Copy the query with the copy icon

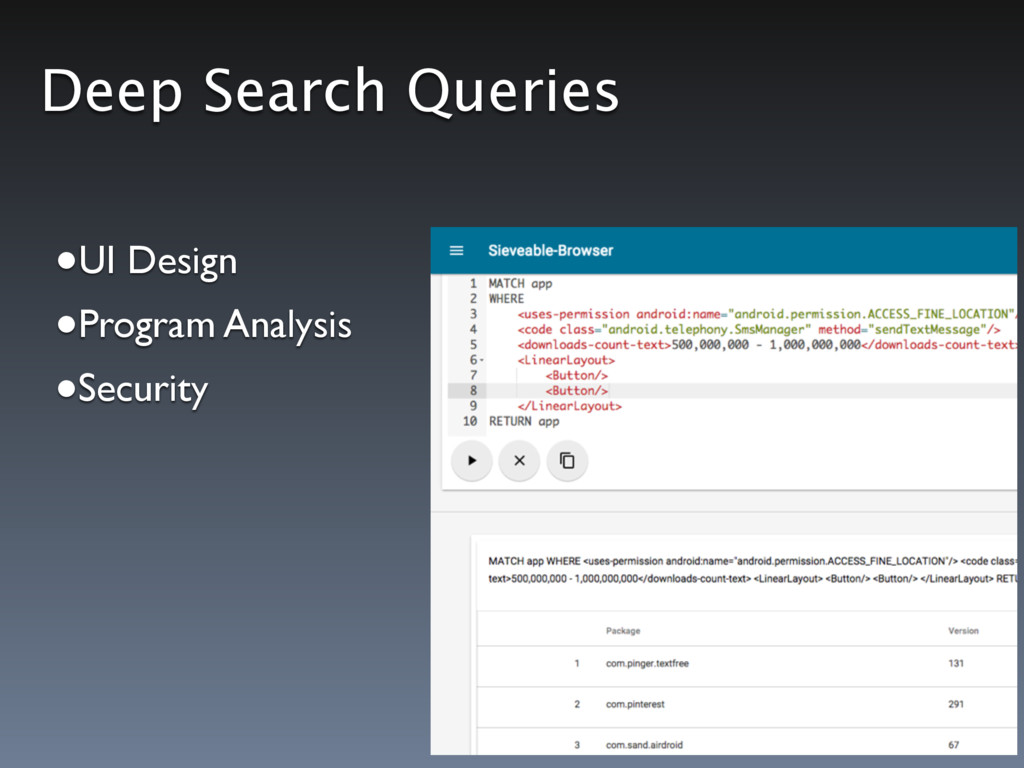[567, 460]
